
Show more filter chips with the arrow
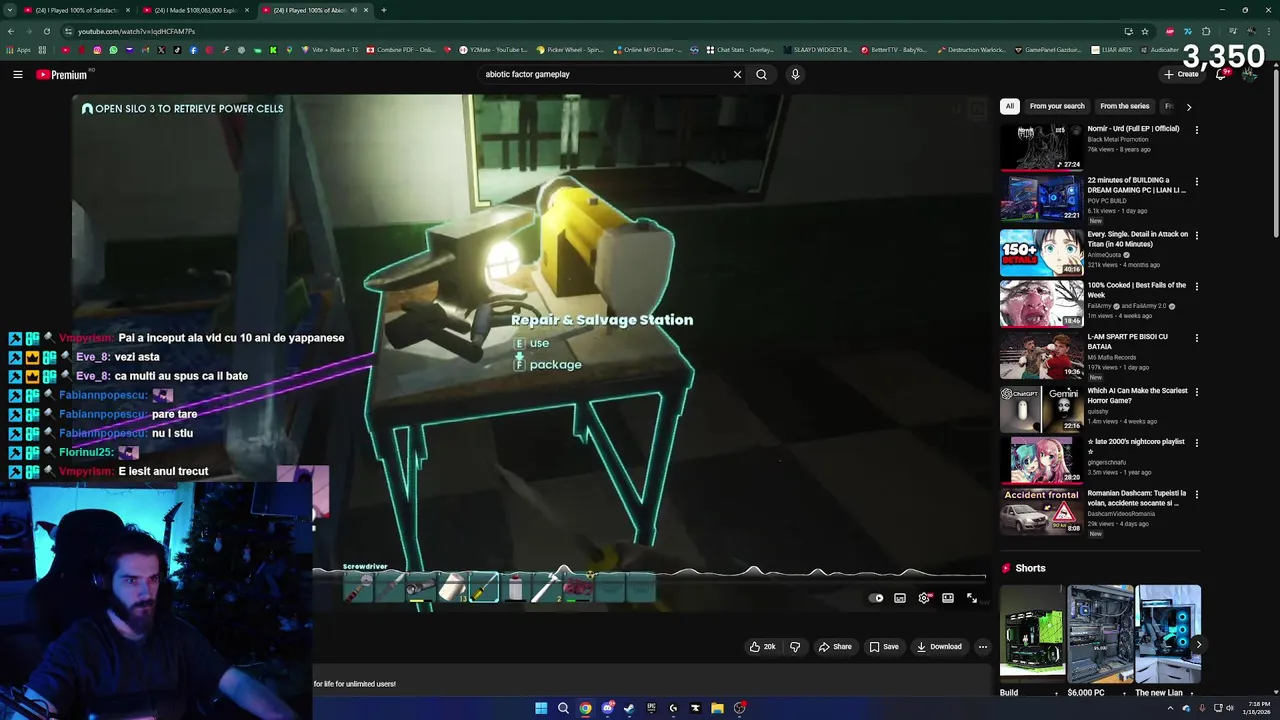(1189, 106)
